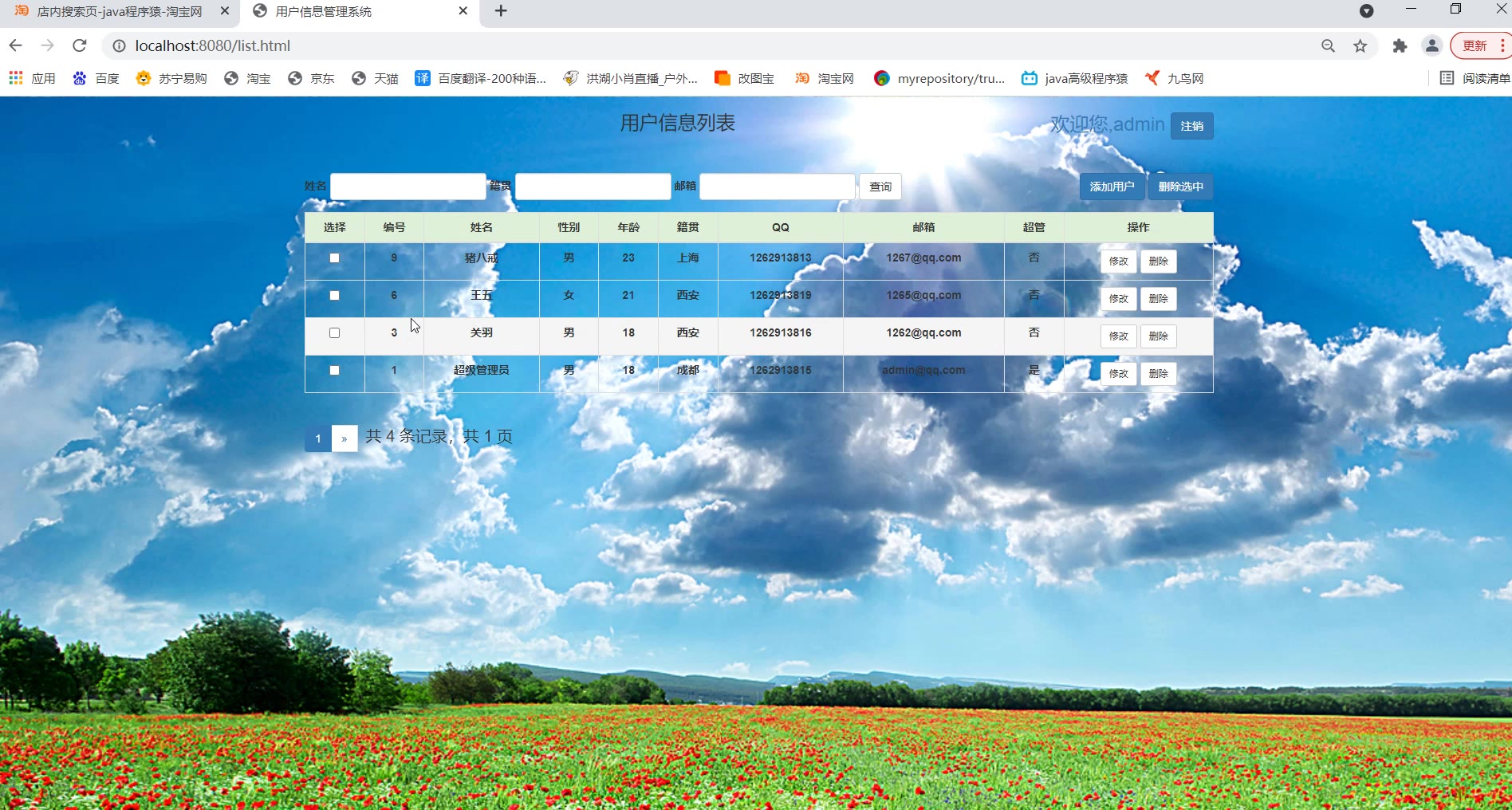Image resolution: width=1512 pixels, height=810 pixels.
Task: Click 修改 for user 王五
Action: (x=1118, y=299)
